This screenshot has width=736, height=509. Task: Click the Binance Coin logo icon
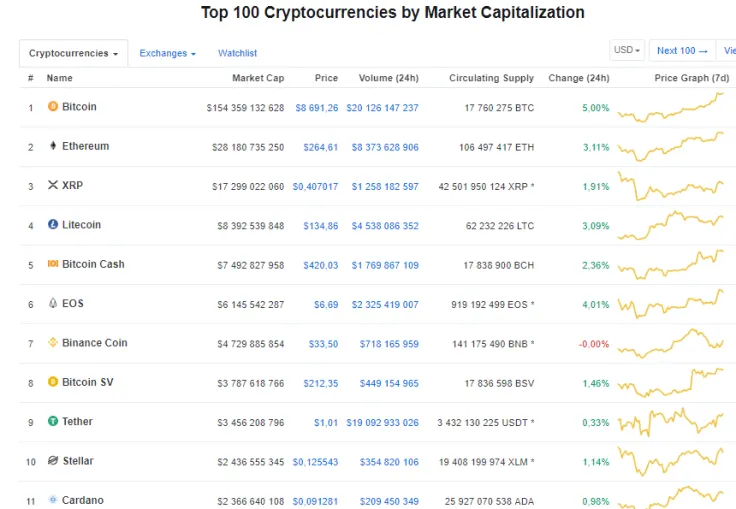point(53,343)
